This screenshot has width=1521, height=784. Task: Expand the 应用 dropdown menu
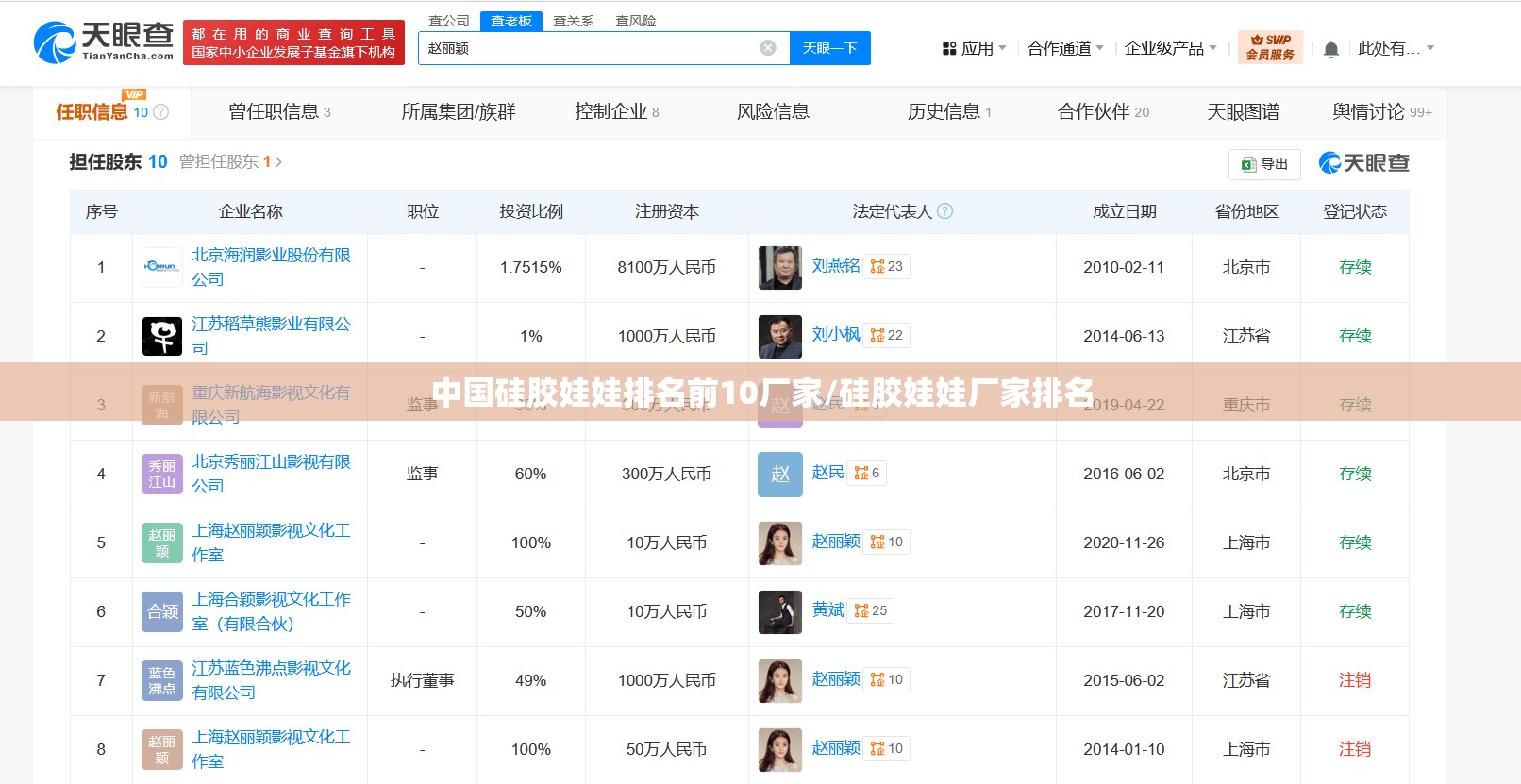(975, 48)
